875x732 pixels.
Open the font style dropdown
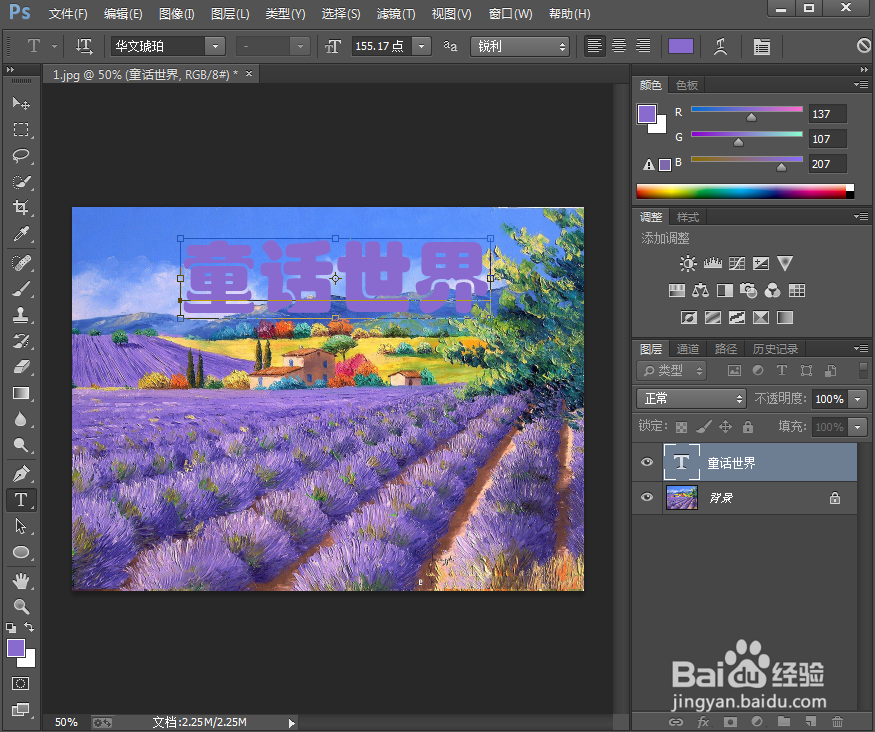point(300,46)
